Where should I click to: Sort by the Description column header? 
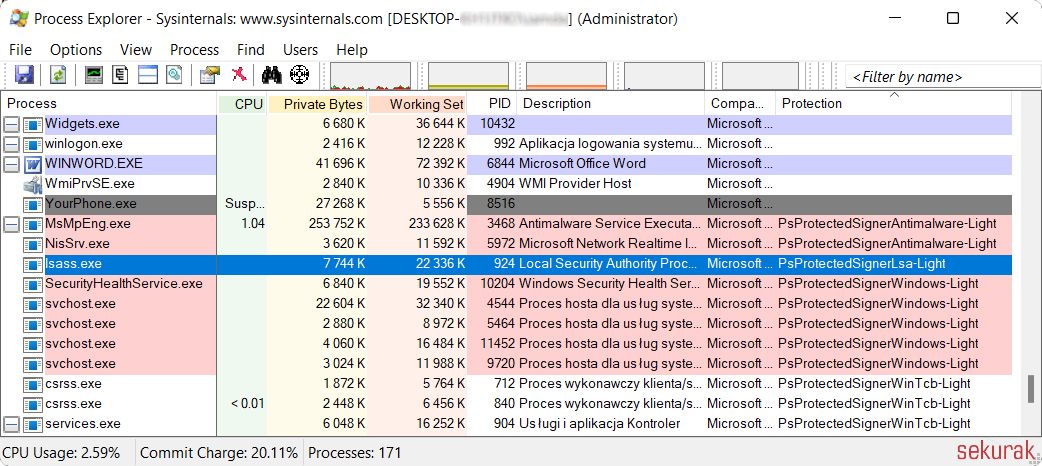[x=610, y=104]
